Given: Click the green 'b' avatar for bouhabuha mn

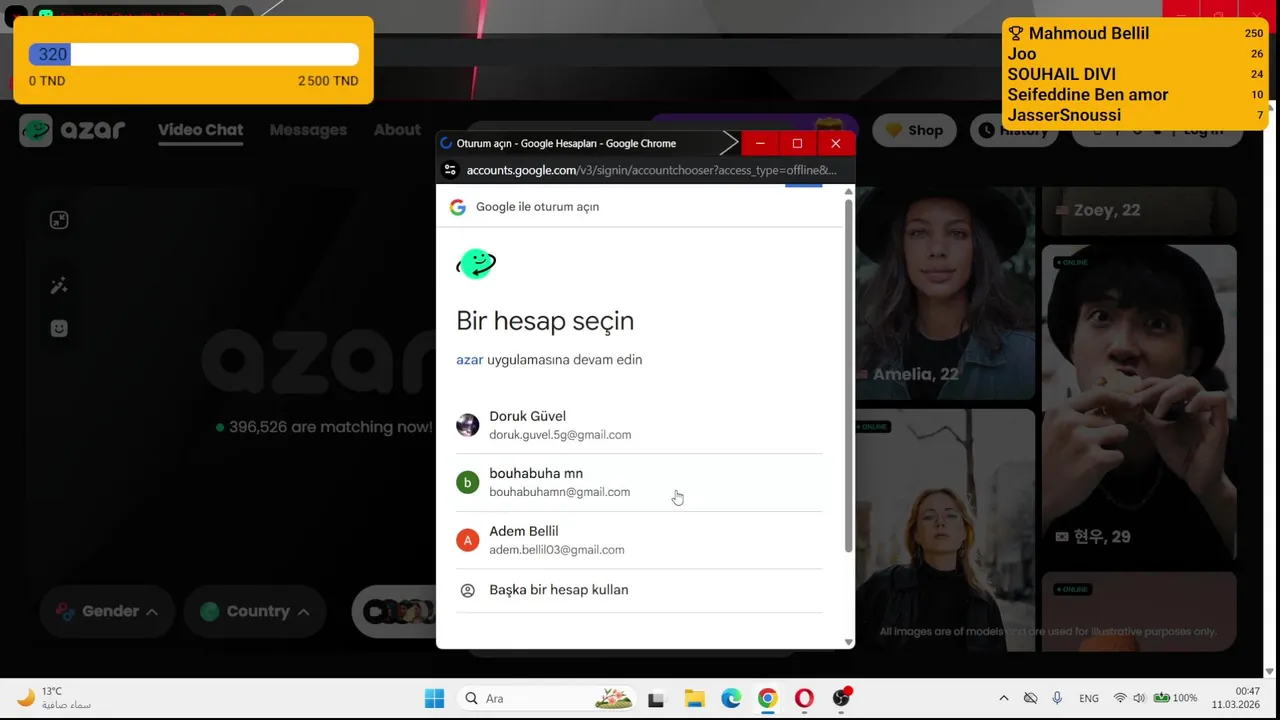Looking at the screenshot, I should coord(467,483).
